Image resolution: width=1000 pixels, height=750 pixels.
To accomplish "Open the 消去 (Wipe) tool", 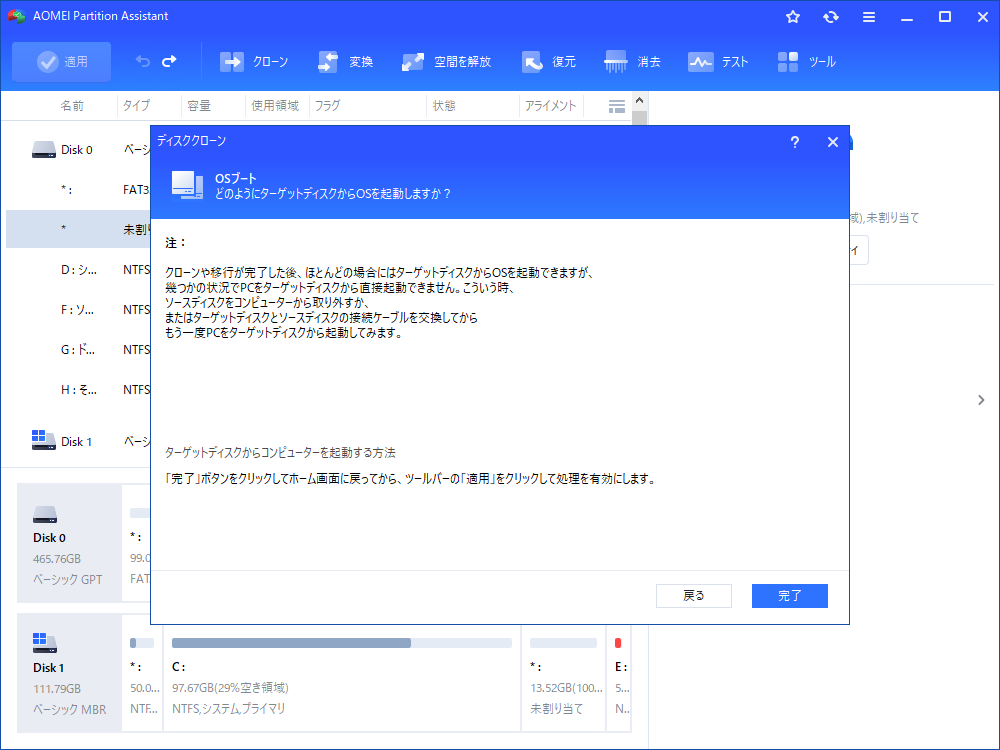I will pos(632,62).
